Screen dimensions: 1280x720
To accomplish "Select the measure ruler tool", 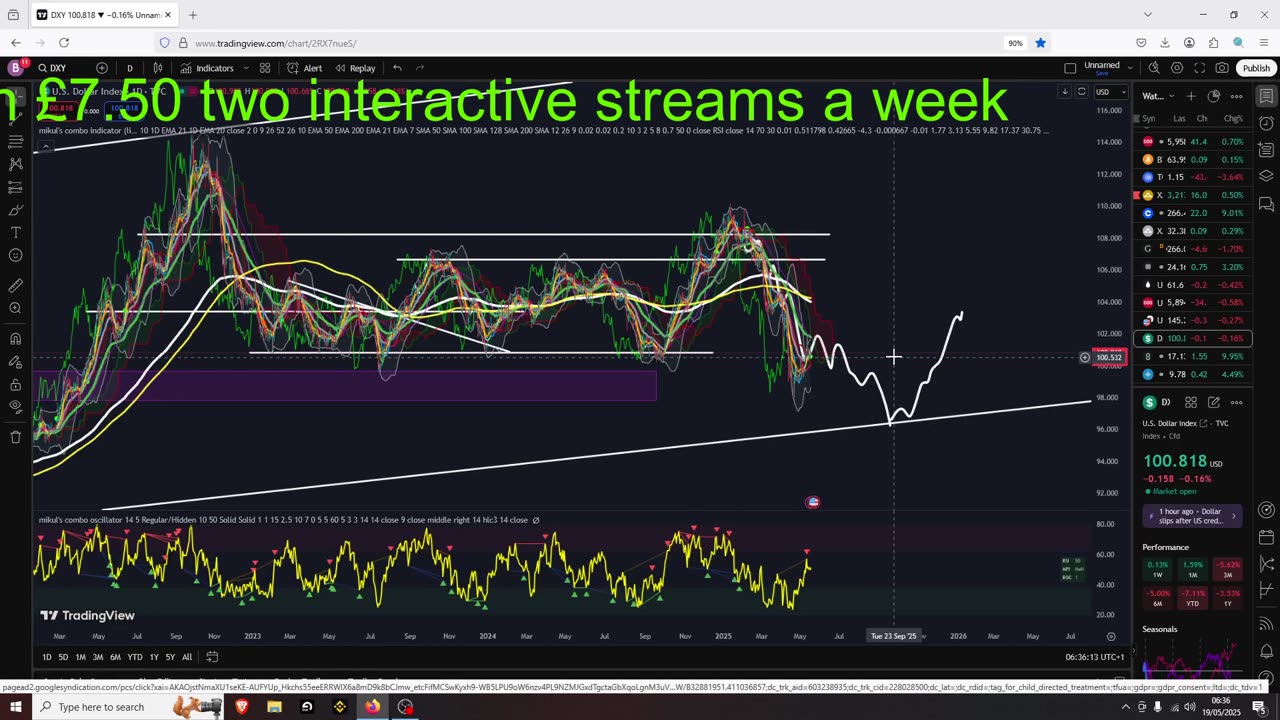I will (x=15, y=286).
